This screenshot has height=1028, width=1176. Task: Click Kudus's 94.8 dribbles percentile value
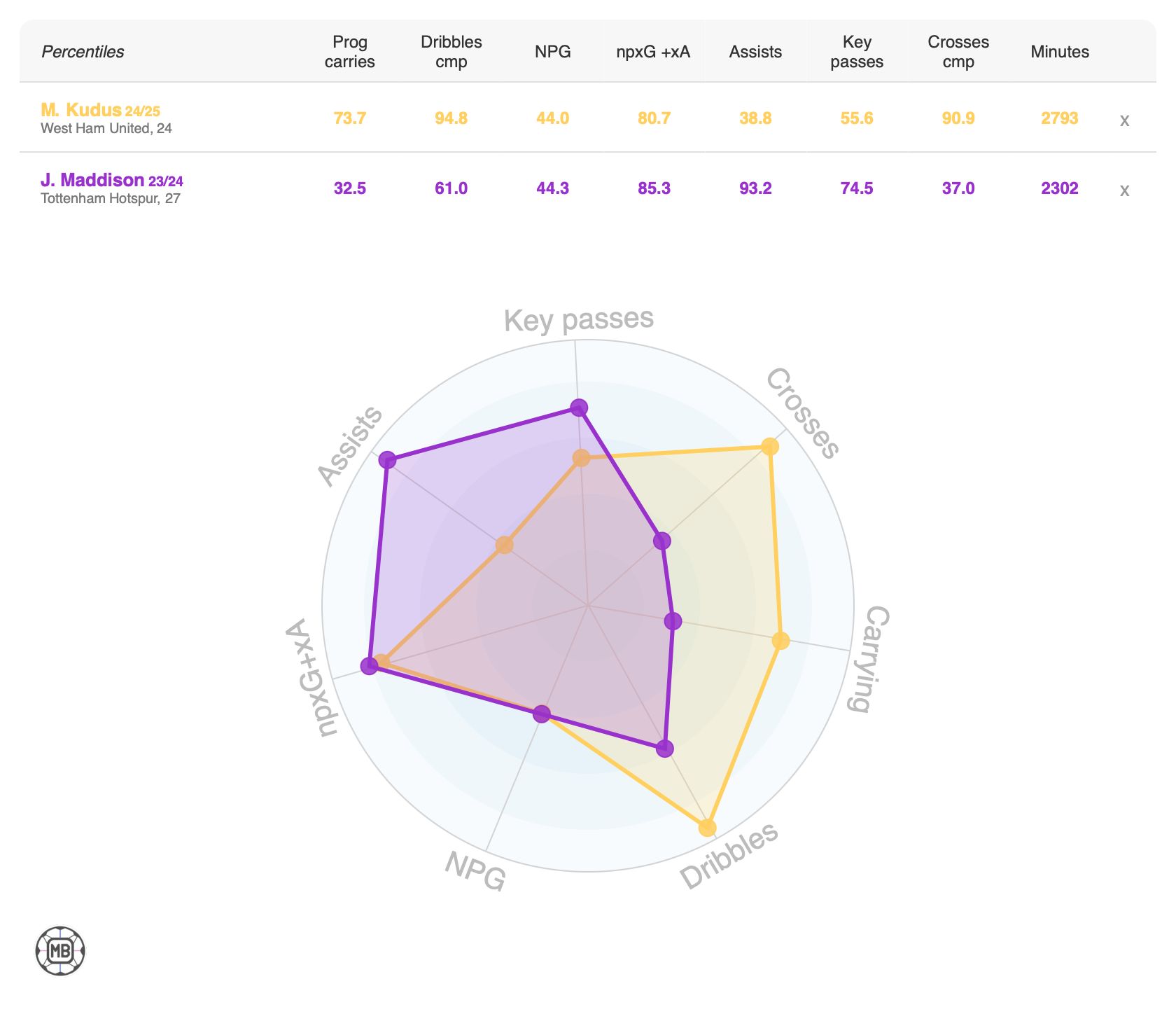pyautogui.click(x=451, y=118)
